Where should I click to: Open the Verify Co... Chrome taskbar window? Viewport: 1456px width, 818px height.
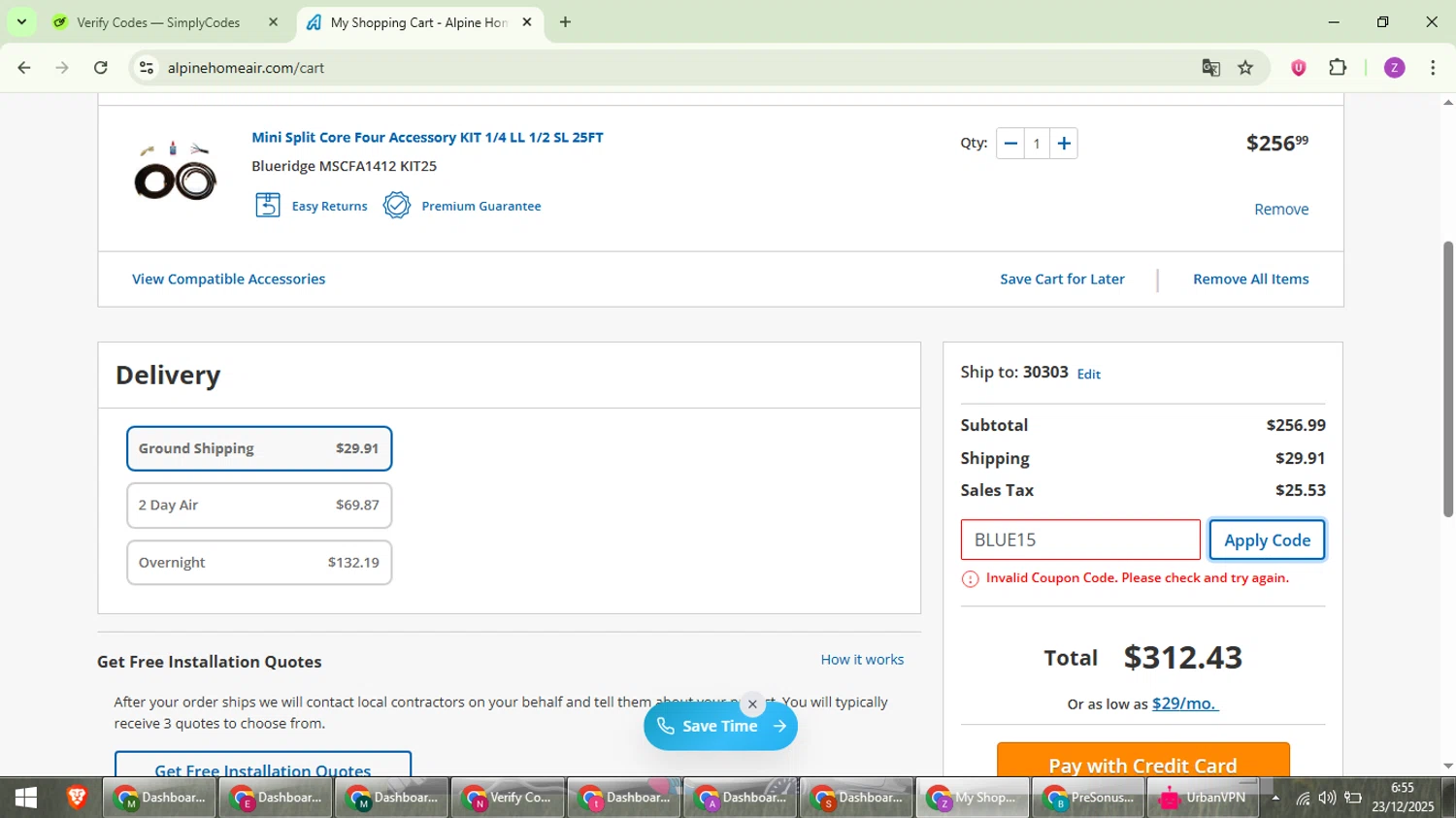[x=508, y=799]
